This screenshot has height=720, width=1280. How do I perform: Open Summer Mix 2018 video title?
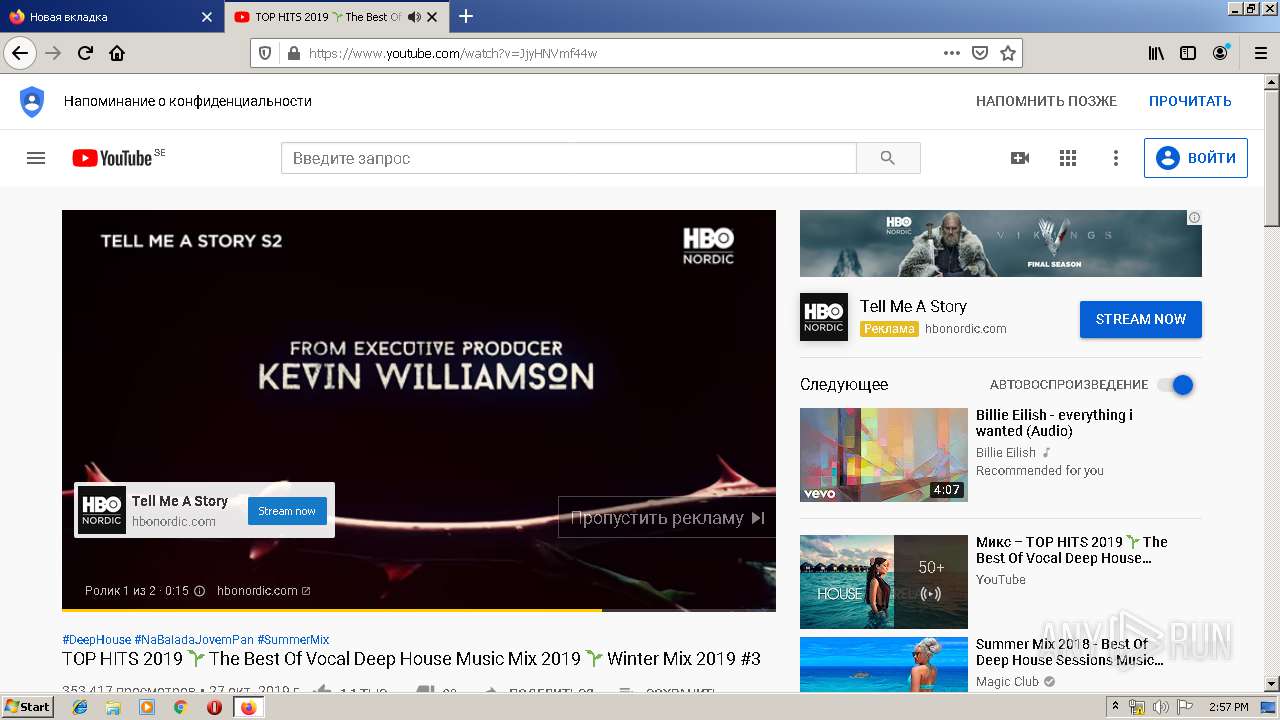coord(1069,652)
